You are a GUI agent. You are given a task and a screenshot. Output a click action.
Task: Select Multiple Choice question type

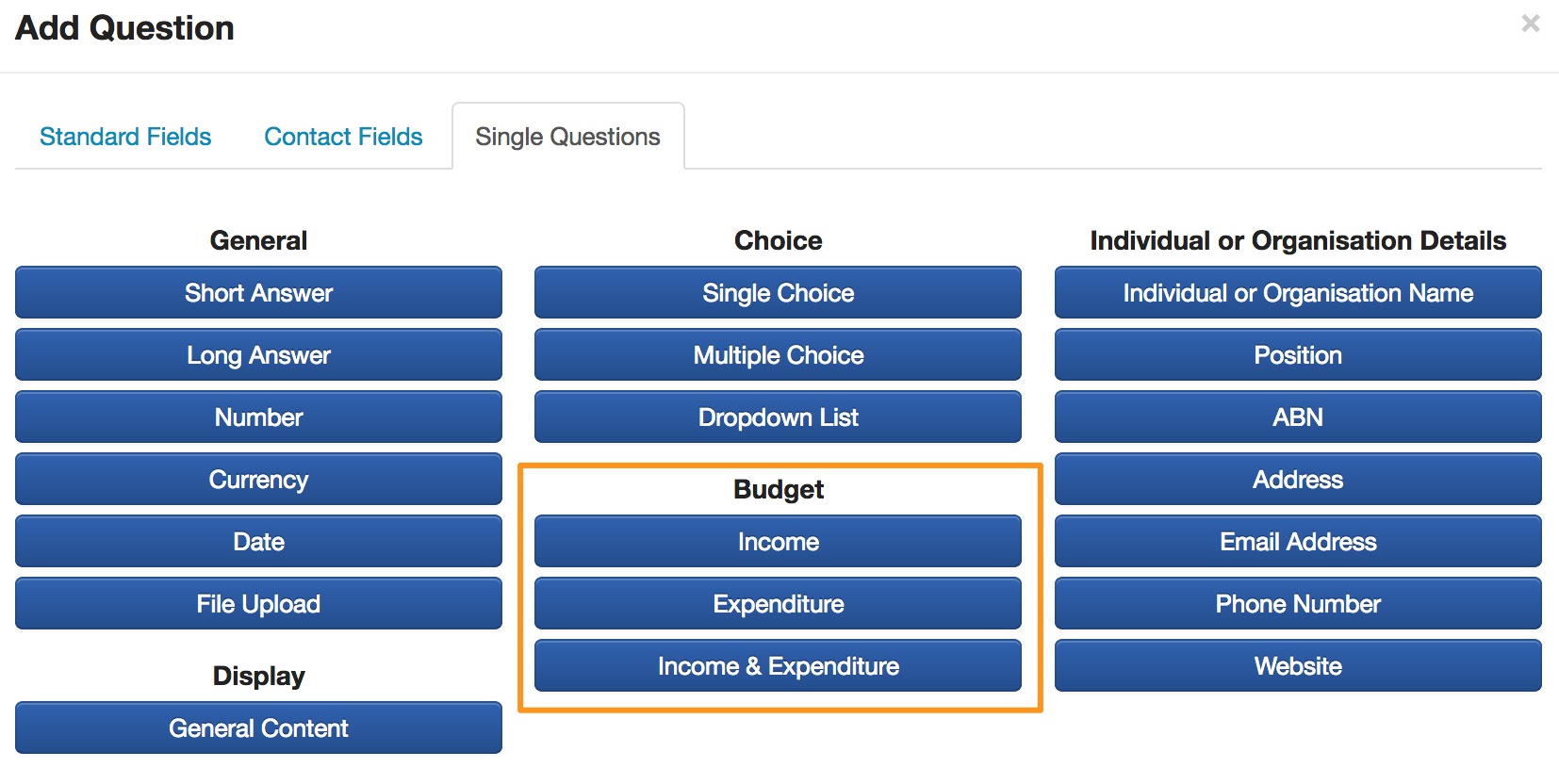pos(778,355)
